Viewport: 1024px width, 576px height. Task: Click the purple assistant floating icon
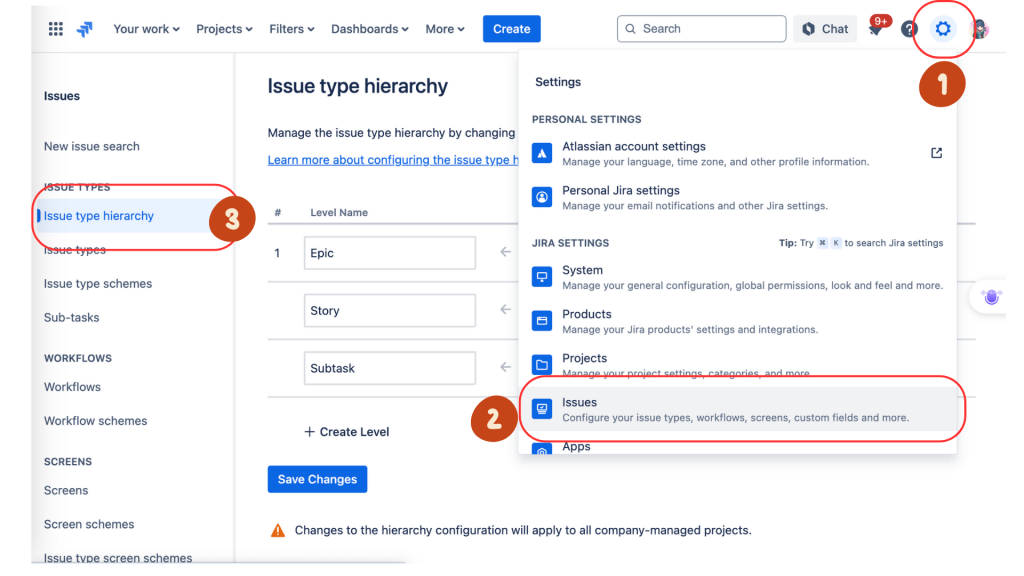point(991,297)
